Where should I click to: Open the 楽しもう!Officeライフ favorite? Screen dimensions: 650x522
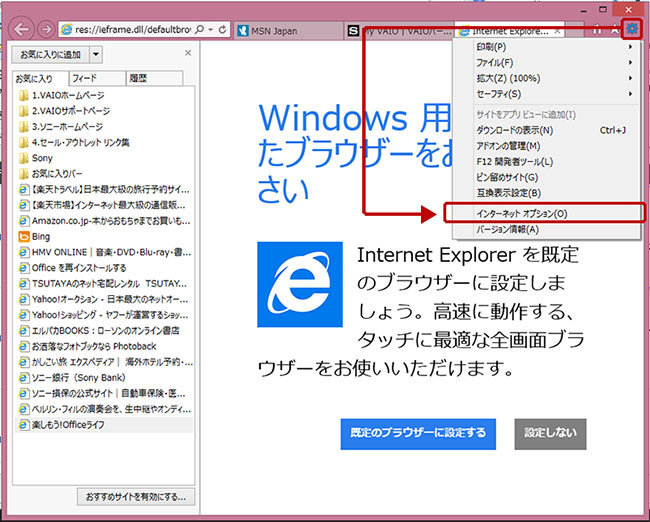coord(104,425)
